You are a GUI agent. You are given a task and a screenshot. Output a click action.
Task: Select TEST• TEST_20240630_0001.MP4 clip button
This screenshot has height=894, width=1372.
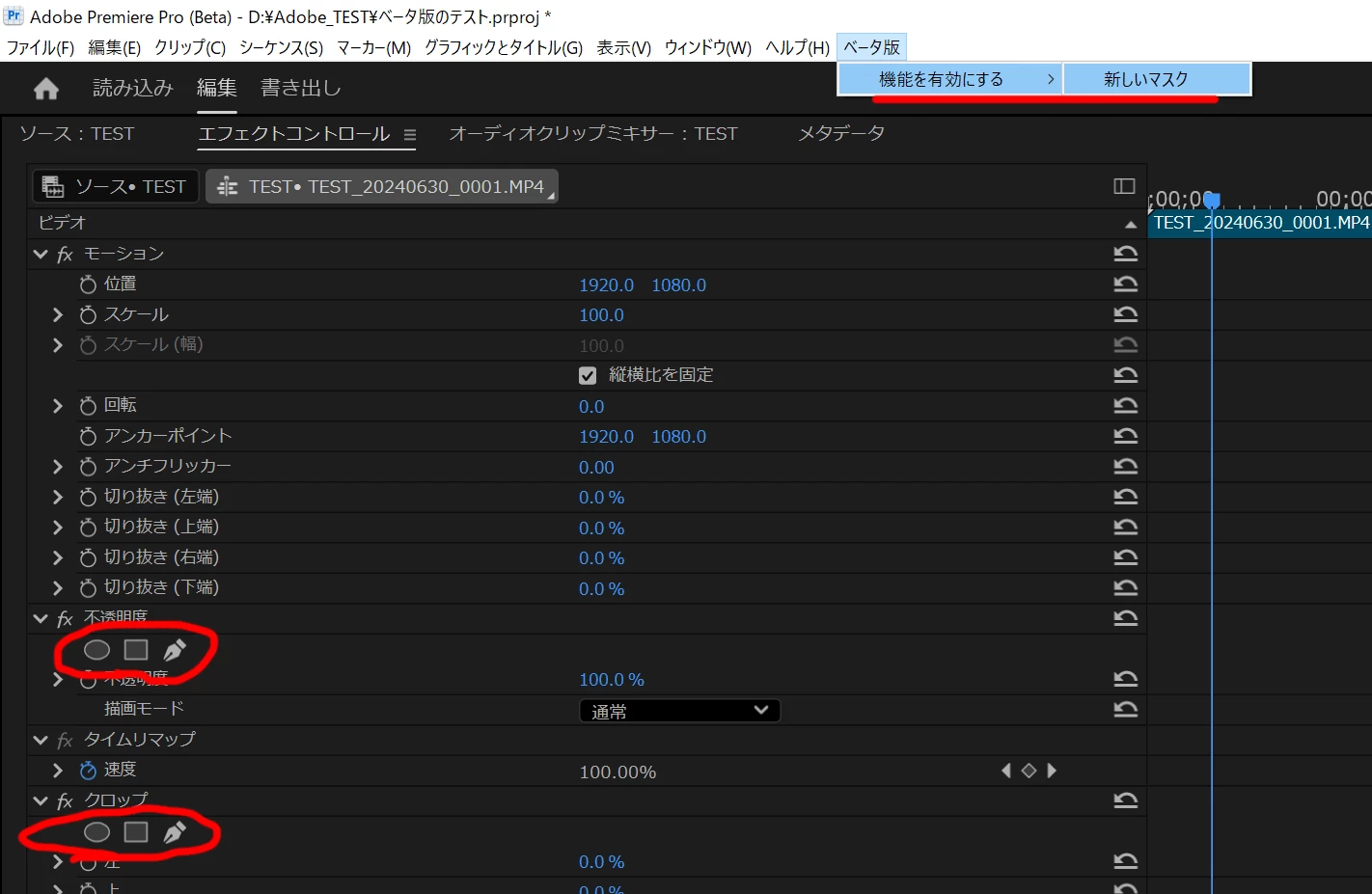[382, 186]
